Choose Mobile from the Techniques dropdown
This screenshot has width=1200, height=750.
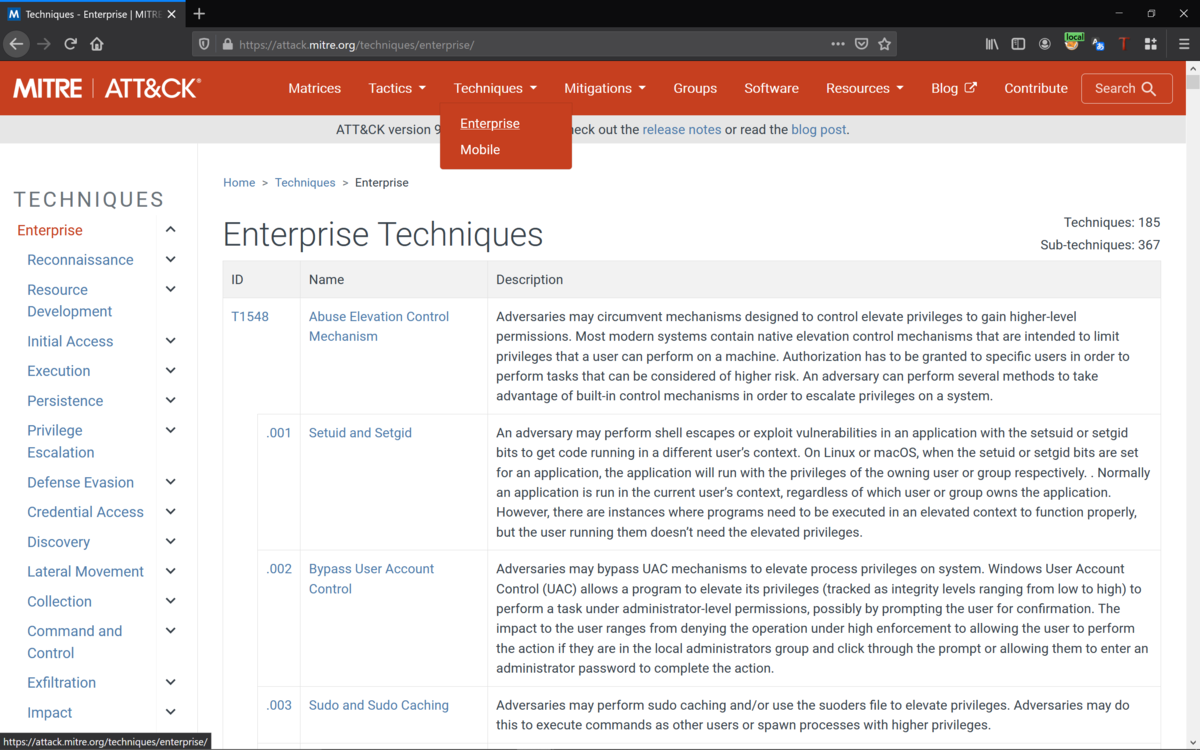pyautogui.click(x=480, y=150)
